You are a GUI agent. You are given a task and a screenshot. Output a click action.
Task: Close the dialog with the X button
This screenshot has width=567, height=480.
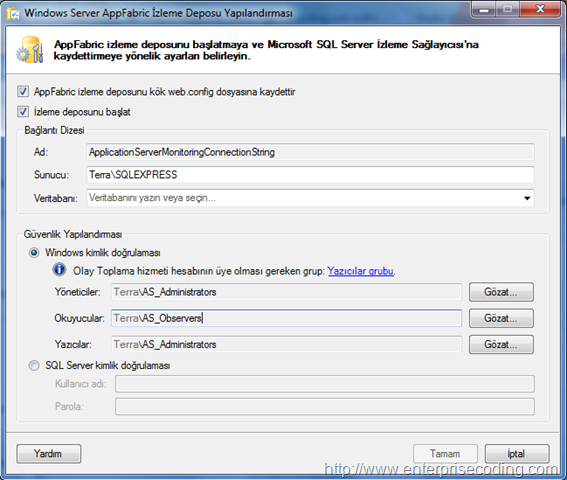pyautogui.click(x=540, y=9)
